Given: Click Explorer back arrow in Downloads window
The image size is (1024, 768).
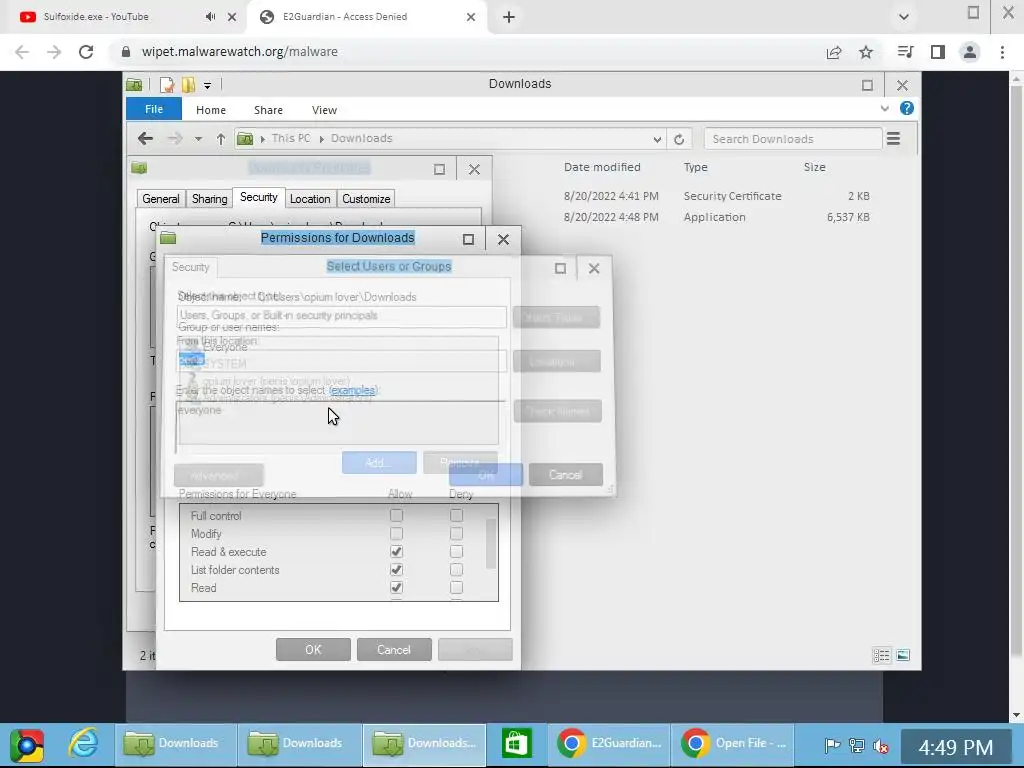Looking at the screenshot, I should [146, 138].
